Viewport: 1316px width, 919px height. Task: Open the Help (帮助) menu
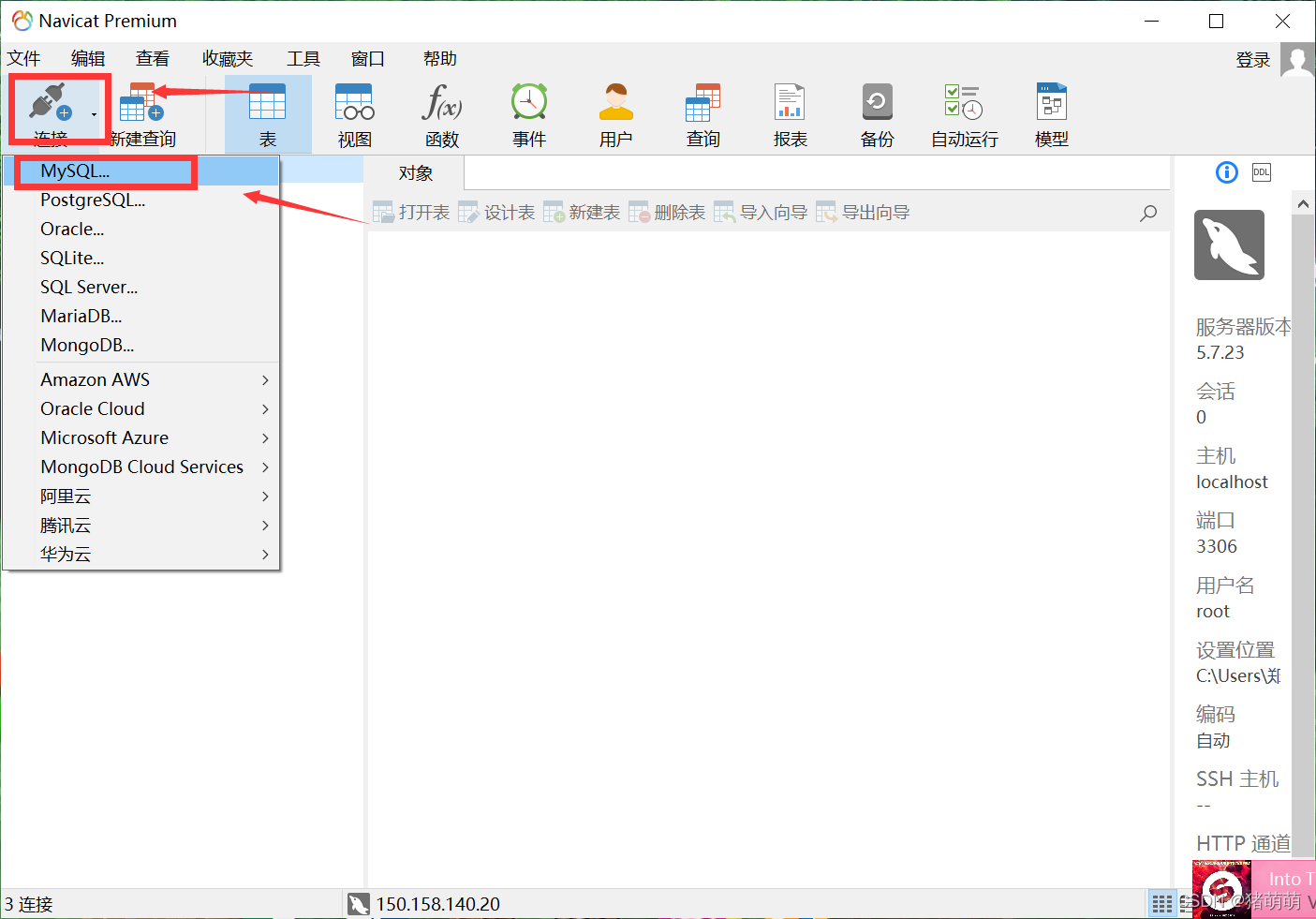pos(440,59)
